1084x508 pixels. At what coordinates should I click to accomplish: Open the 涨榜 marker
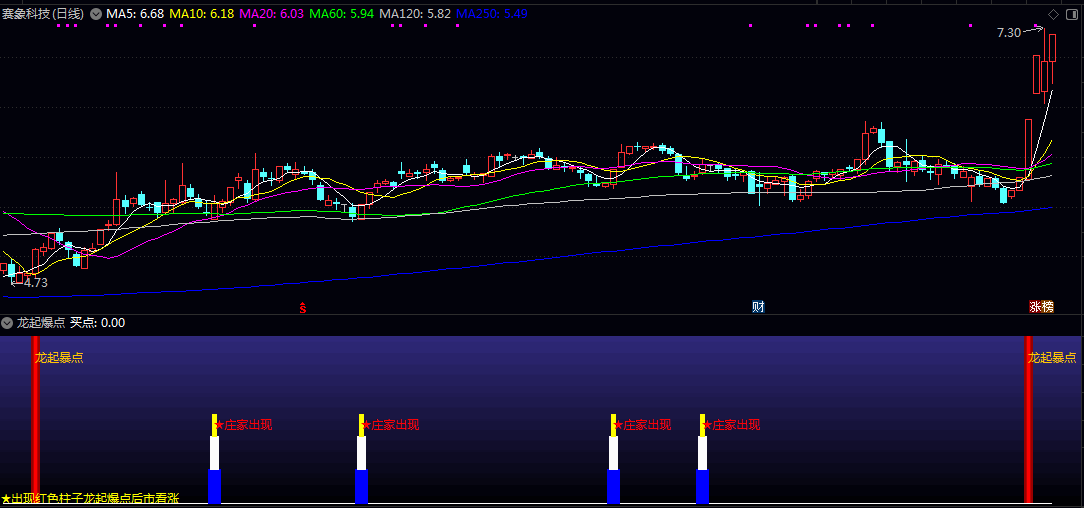tap(1041, 307)
